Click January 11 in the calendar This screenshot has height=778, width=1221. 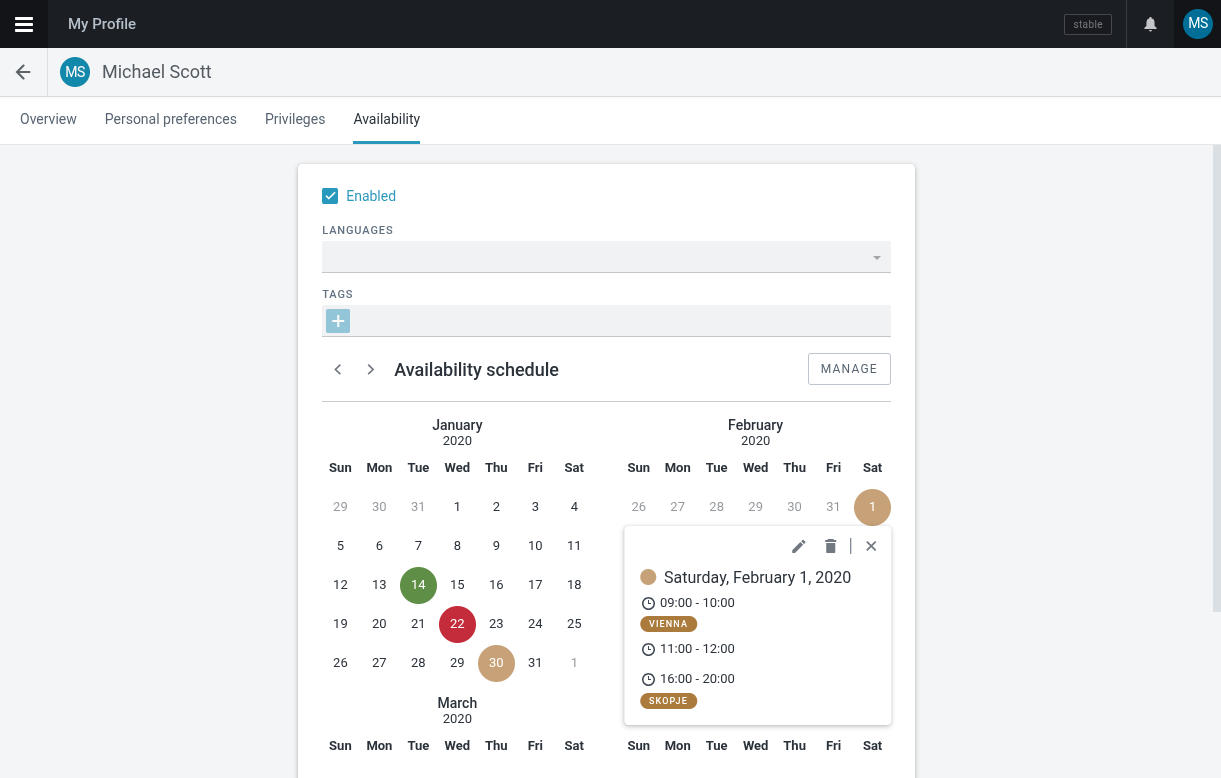click(574, 546)
